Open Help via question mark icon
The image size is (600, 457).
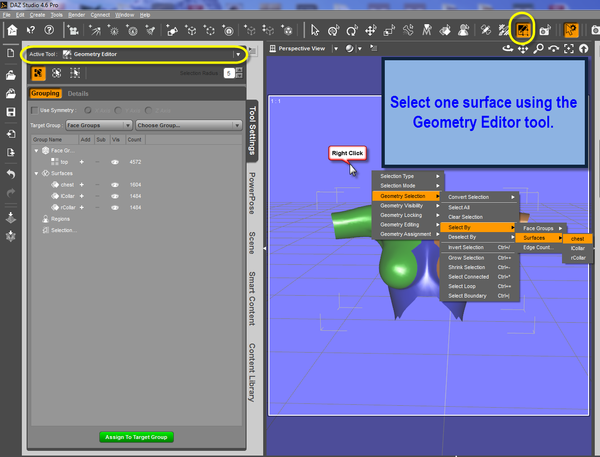49,30
